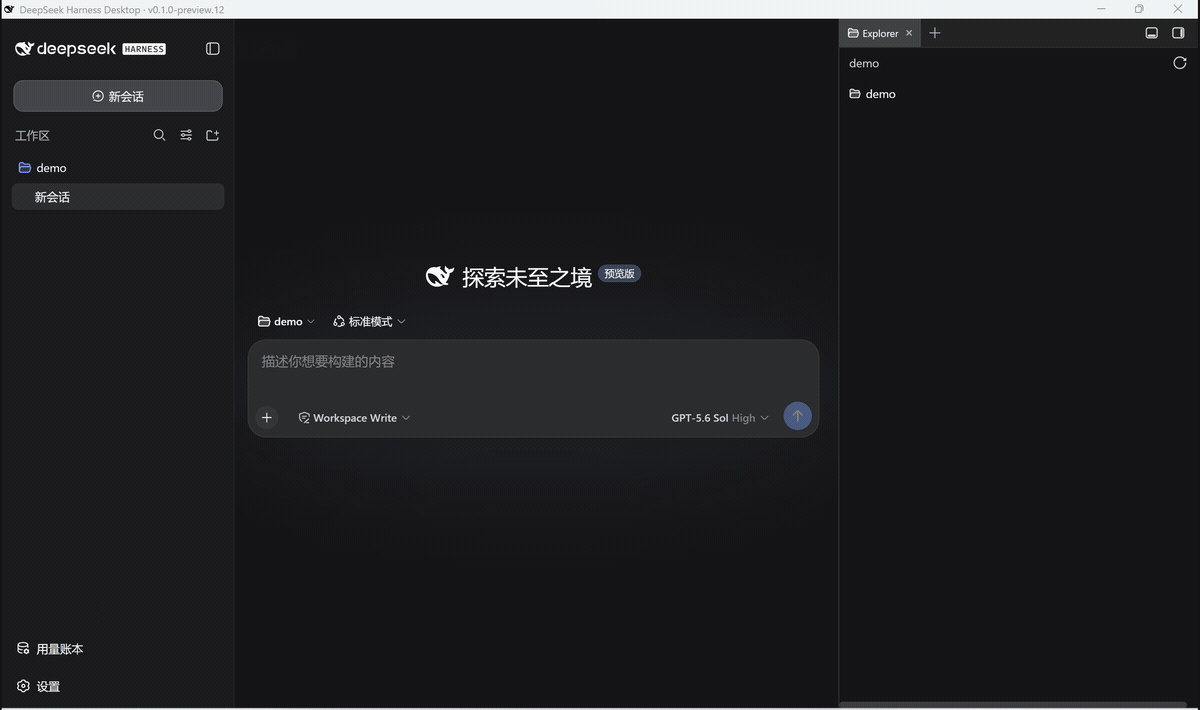Search workspaces with the magnifier icon
The image size is (1200, 710).
(x=159, y=135)
